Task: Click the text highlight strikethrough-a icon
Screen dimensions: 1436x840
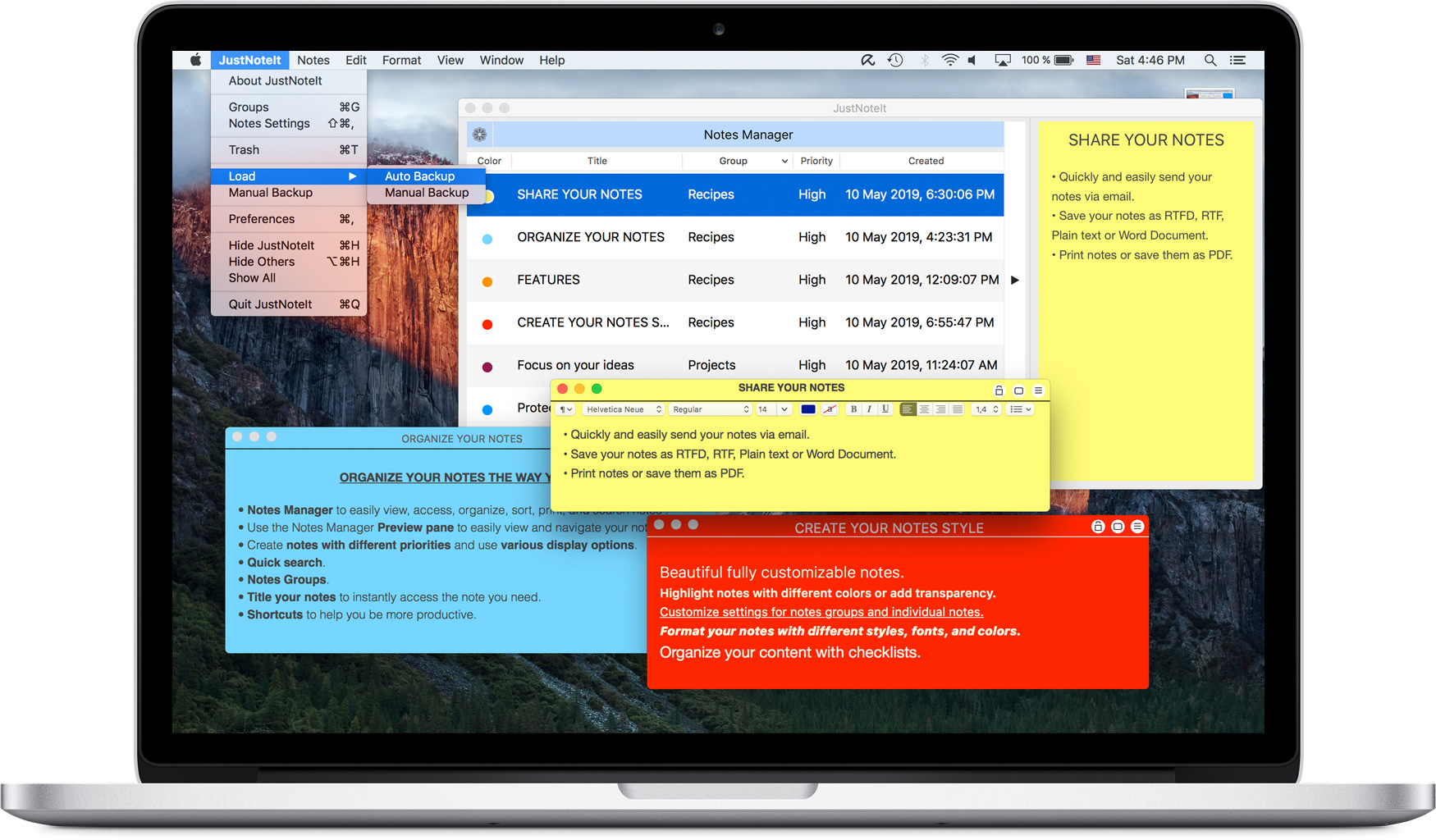Action: tap(830, 409)
